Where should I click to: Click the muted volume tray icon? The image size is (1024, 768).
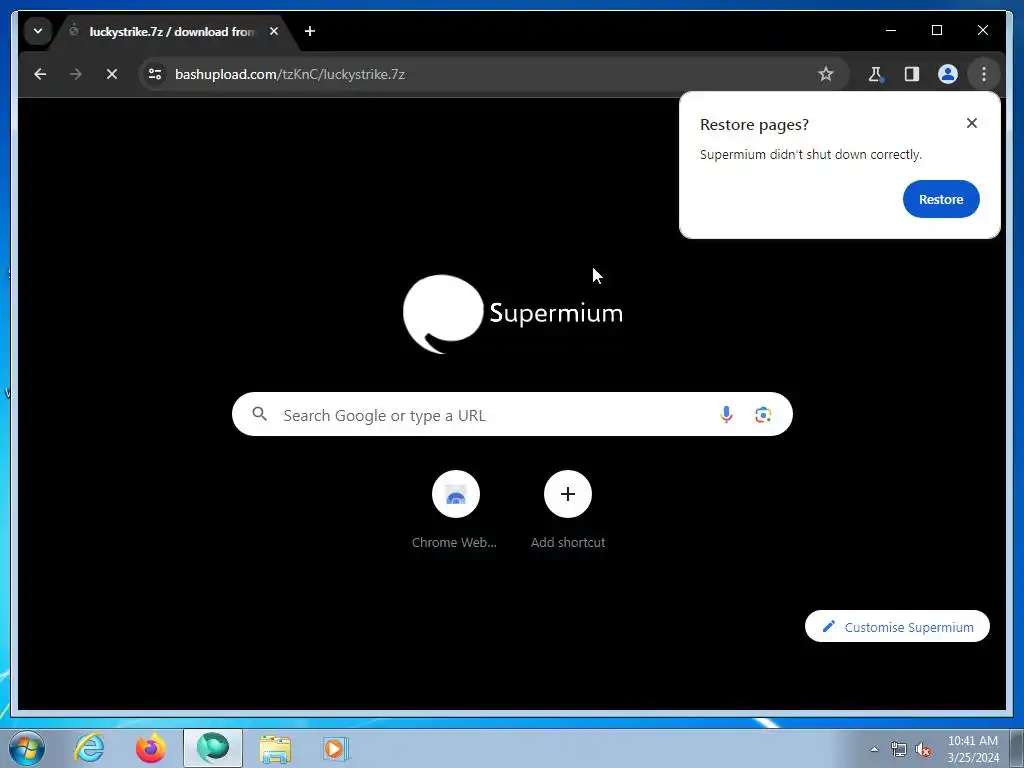click(x=923, y=749)
